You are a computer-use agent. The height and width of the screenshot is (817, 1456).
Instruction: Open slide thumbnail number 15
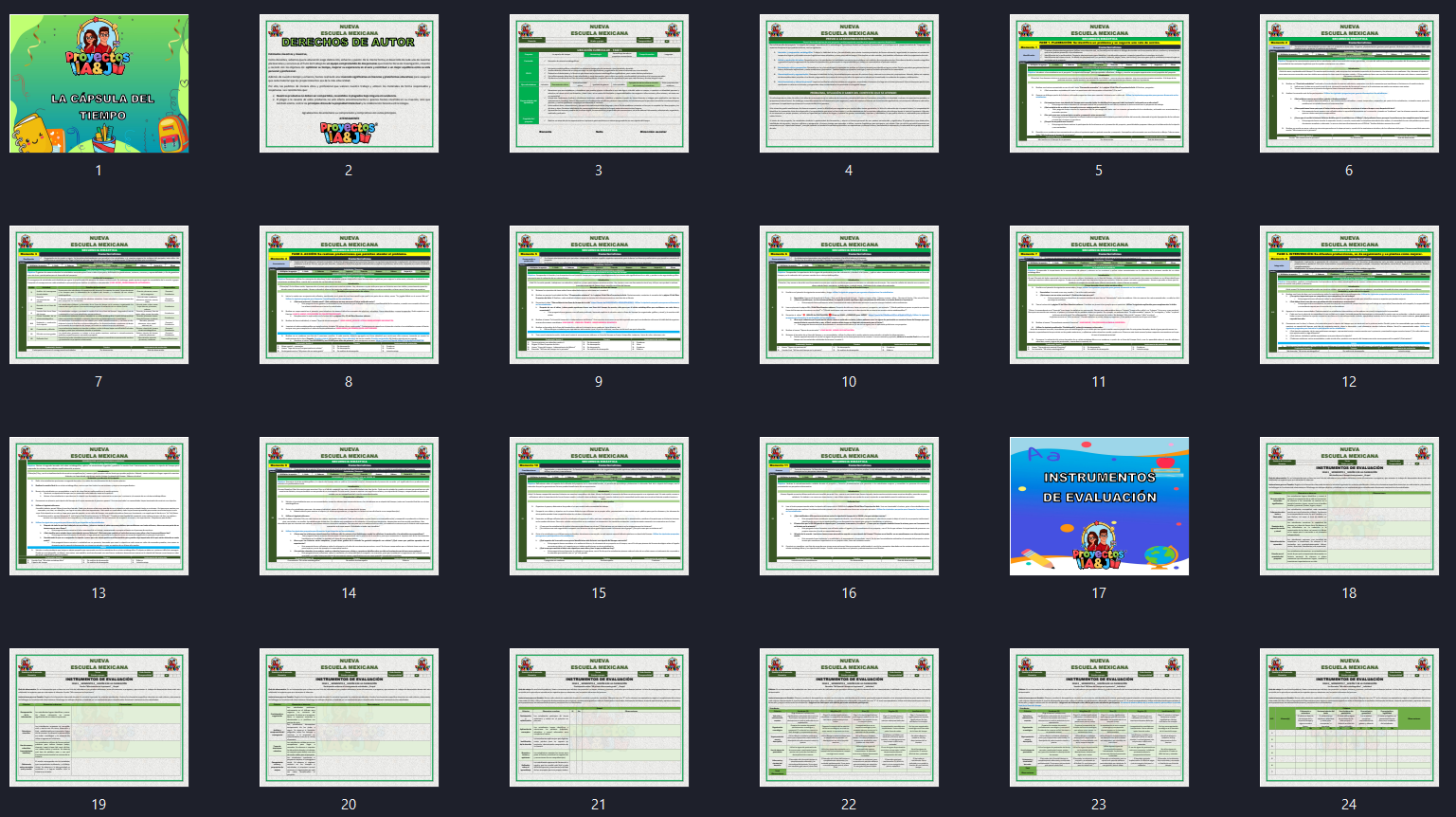[599, 506]
